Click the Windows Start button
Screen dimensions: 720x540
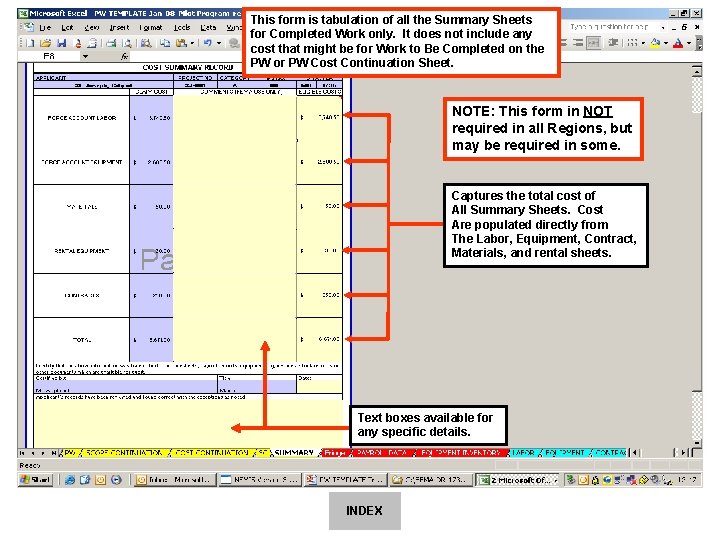click(35, 480)
